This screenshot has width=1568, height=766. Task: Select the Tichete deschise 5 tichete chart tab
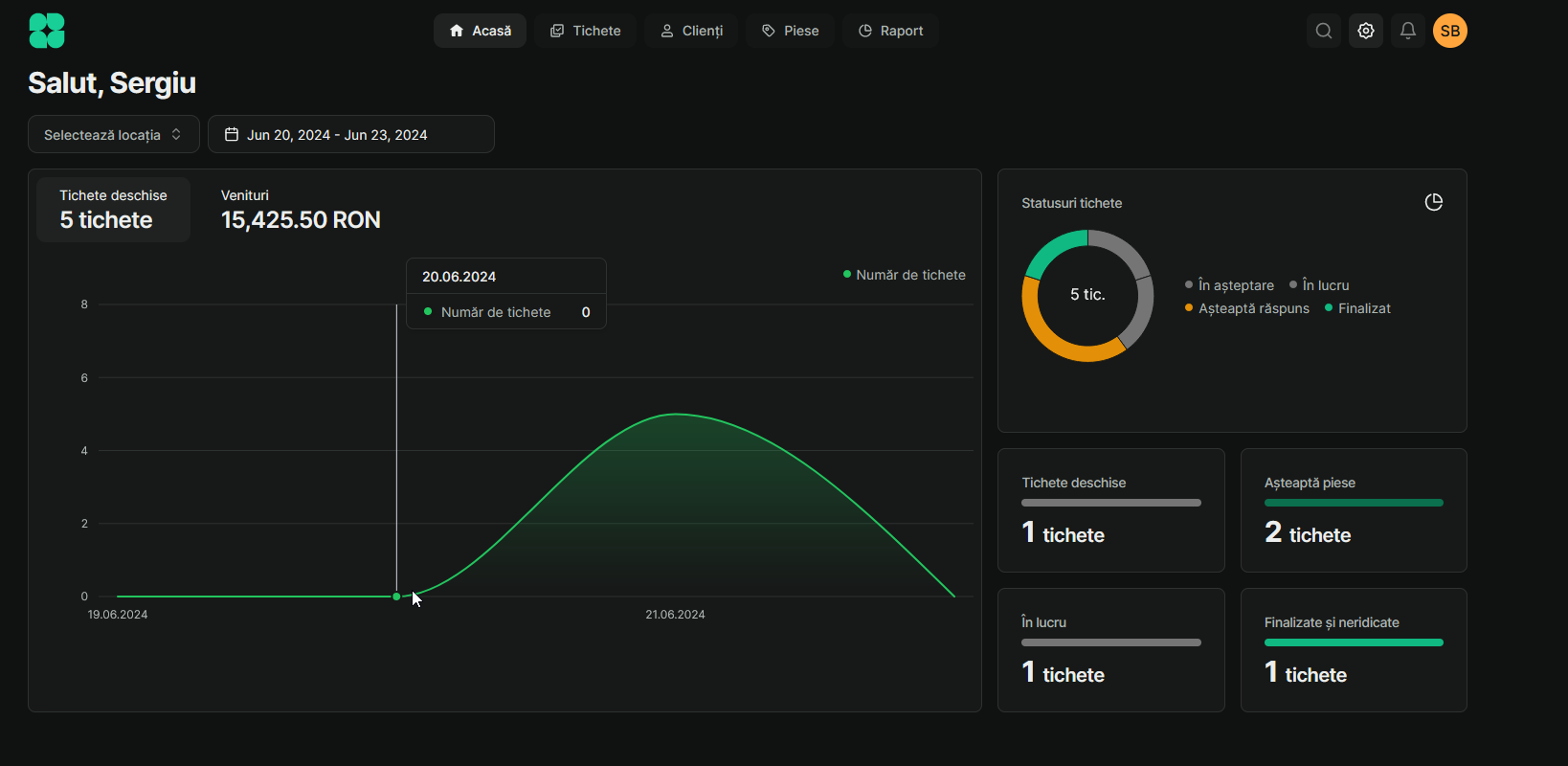pos(113,210)
